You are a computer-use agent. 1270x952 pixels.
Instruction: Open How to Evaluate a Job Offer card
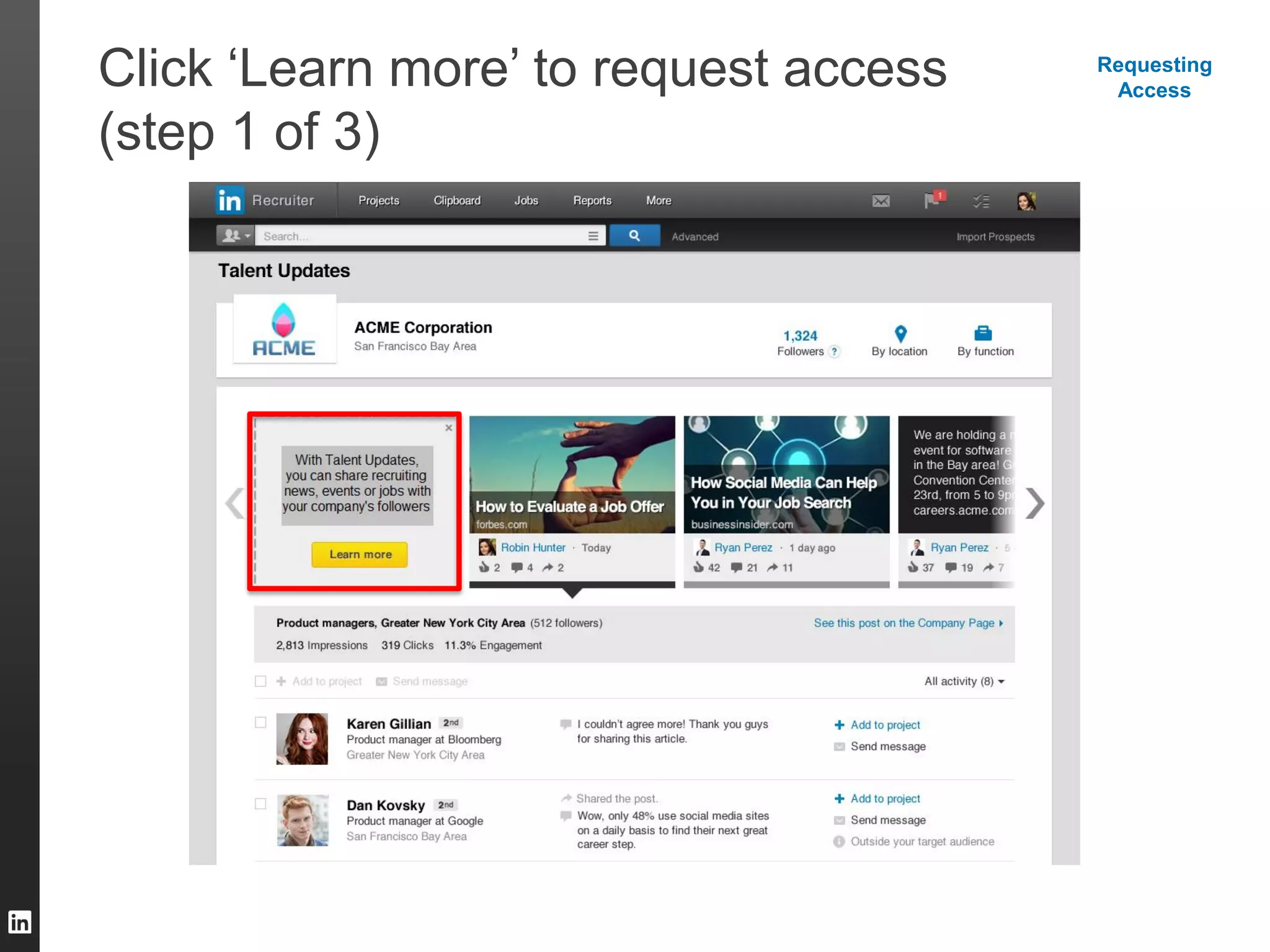pyautogui.click(x=572, y=475)
